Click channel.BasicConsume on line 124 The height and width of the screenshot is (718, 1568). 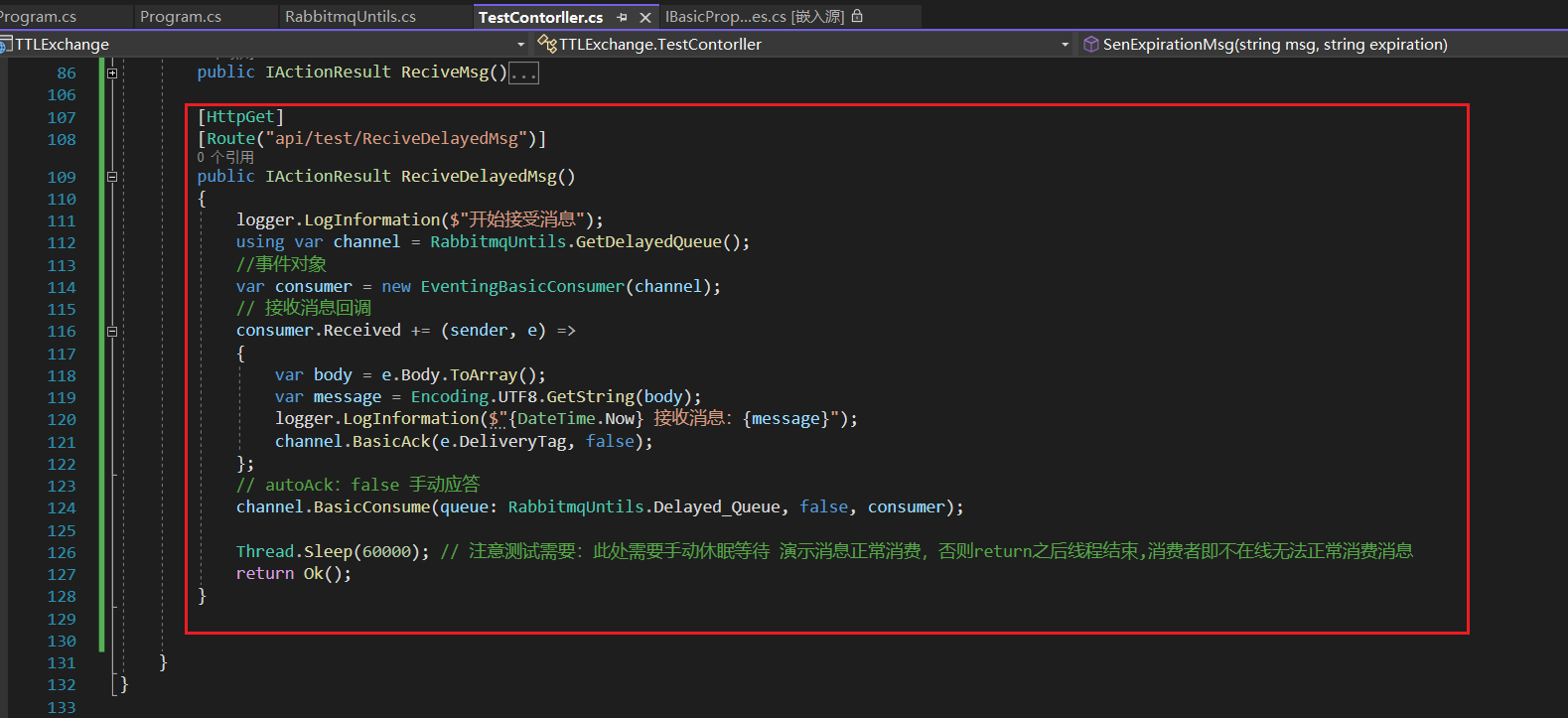tap(333, 506)
